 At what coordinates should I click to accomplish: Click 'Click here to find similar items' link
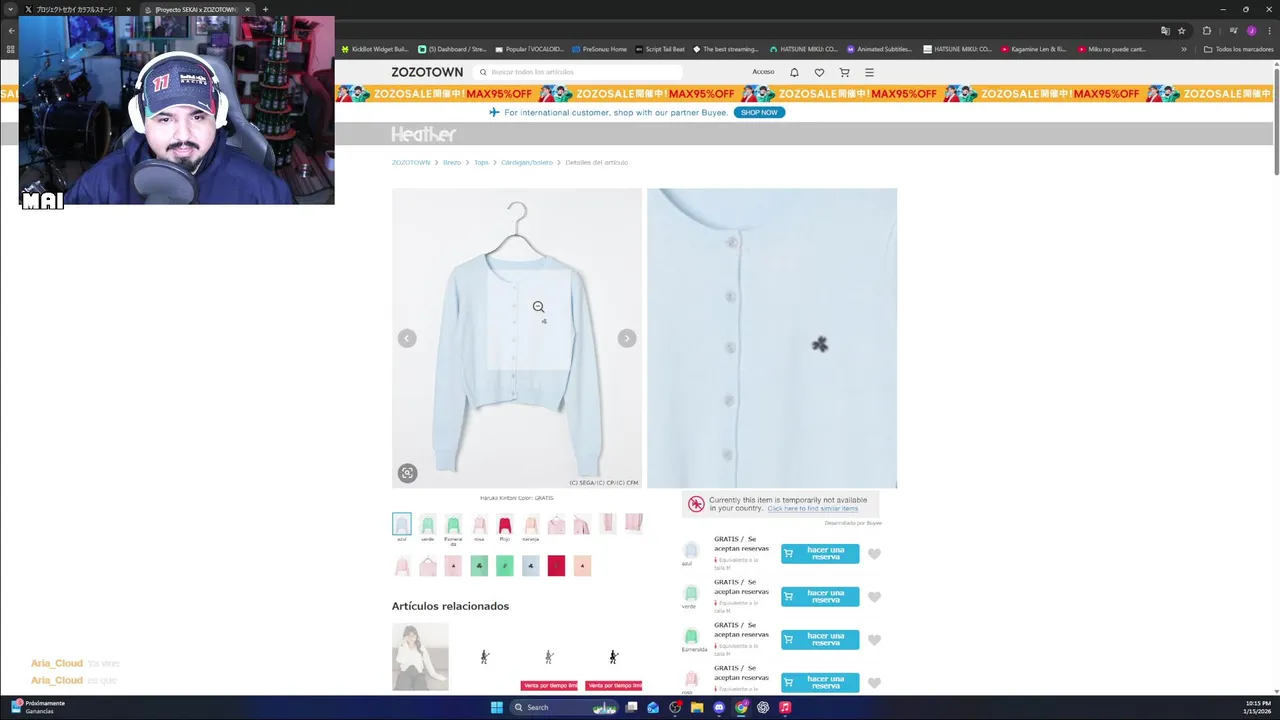[812, 508]
